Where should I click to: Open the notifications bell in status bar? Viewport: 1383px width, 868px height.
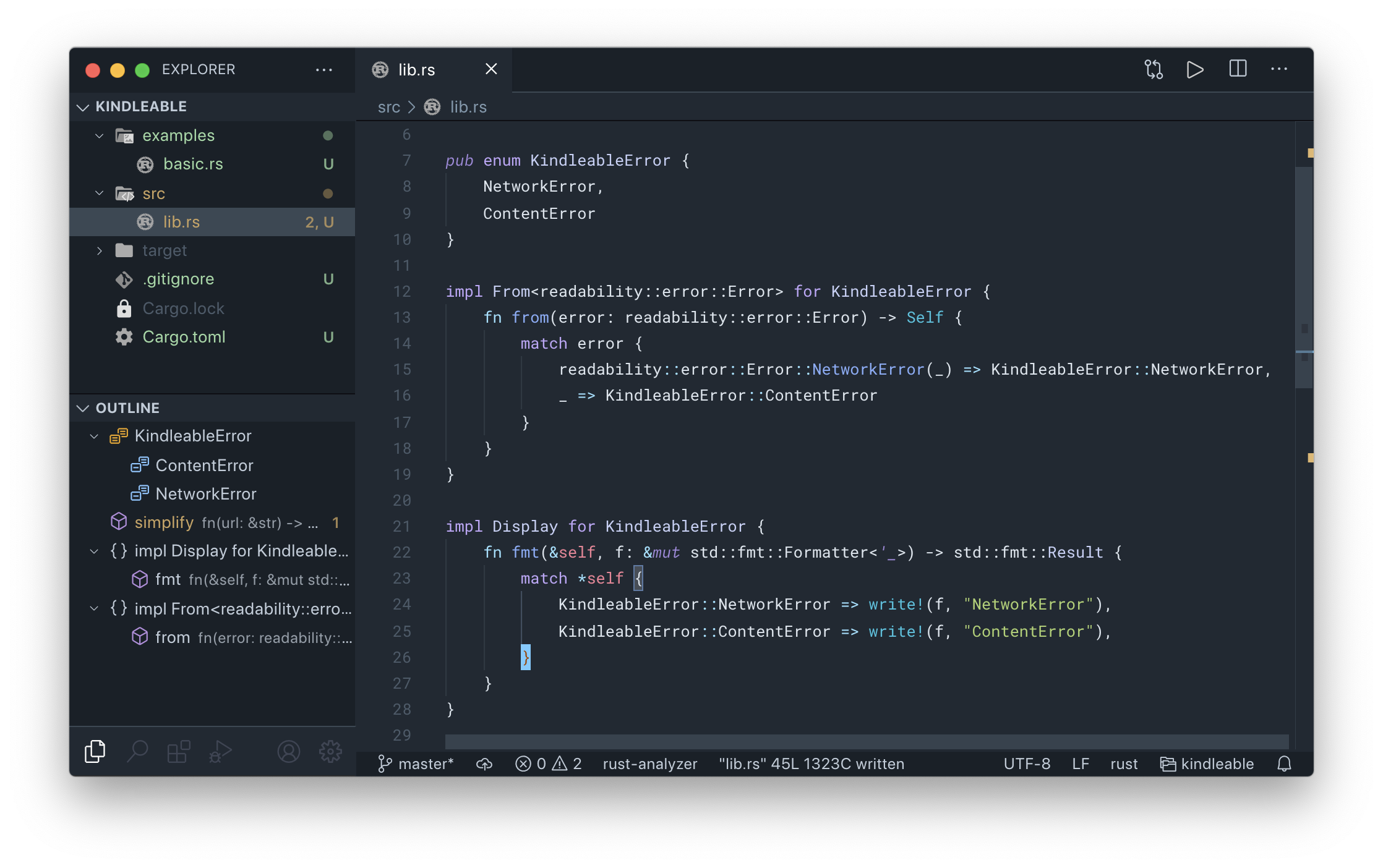point(1284,764)
